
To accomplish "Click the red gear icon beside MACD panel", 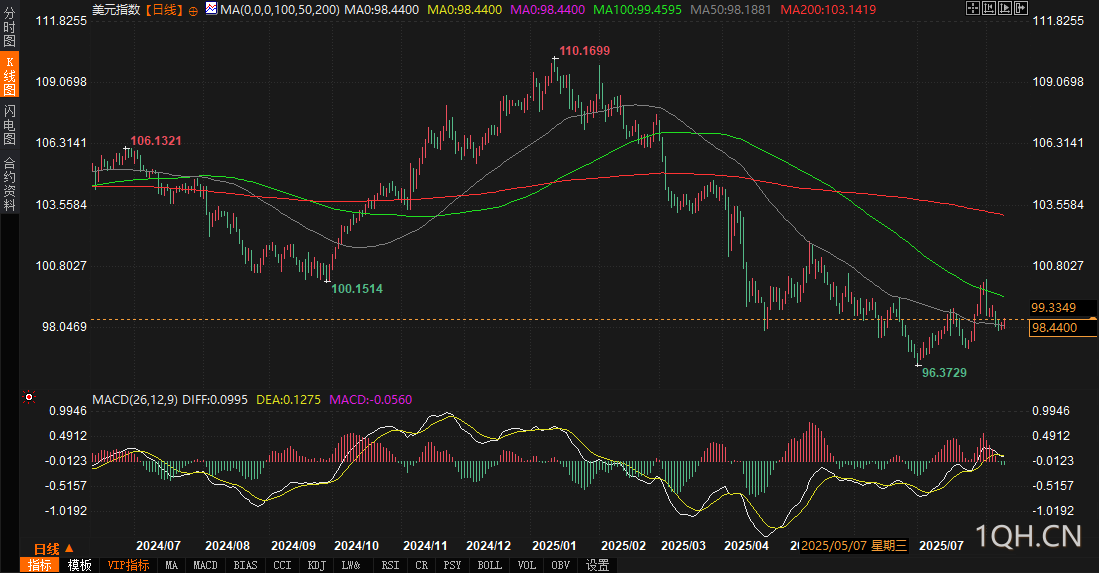I will 29,397.
